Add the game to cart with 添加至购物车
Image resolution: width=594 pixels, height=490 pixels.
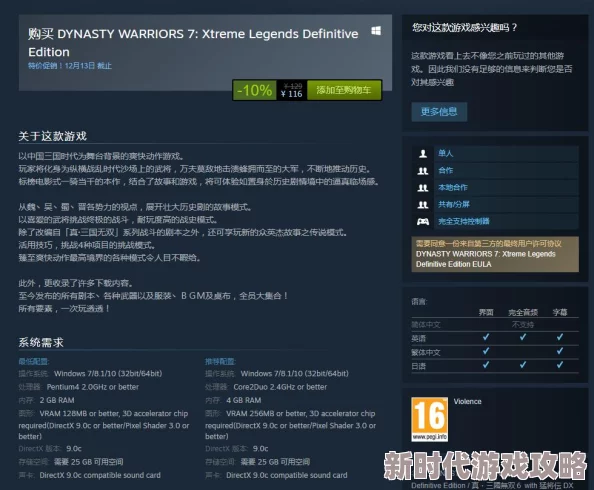click(x=344, y=90)
